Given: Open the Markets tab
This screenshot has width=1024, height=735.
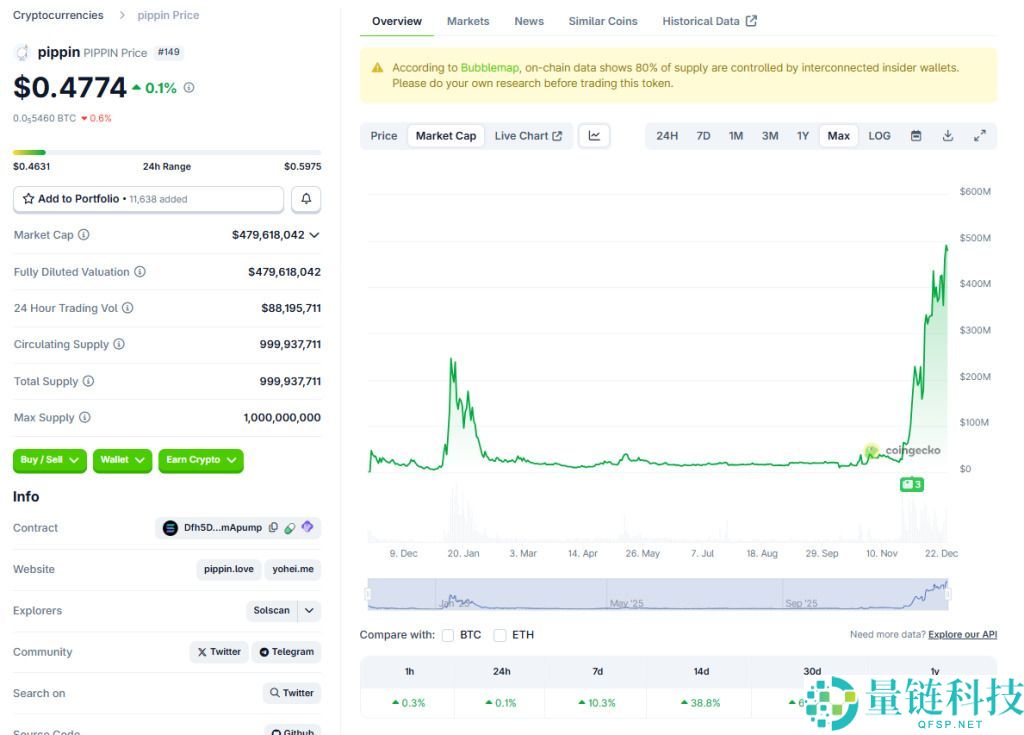Looking at the screenshot, I should pyautogui.click(x=468, y=21).
